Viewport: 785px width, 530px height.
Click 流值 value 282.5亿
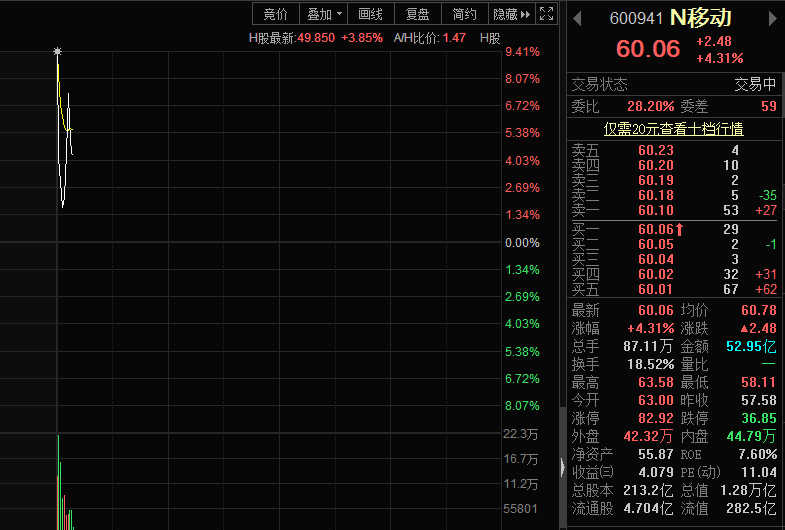pos(751,508)
